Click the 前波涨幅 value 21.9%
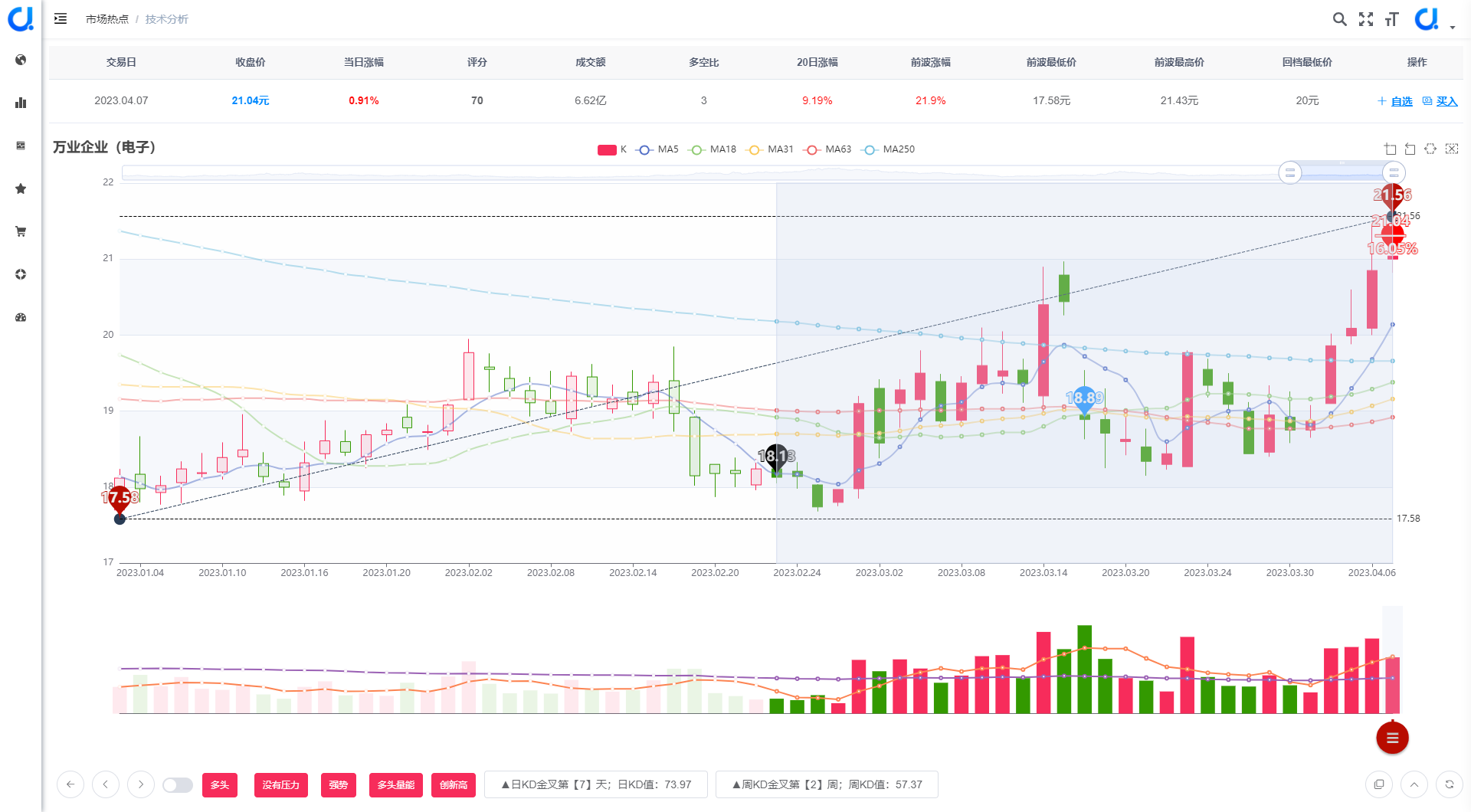 click(x=931, y=100)
